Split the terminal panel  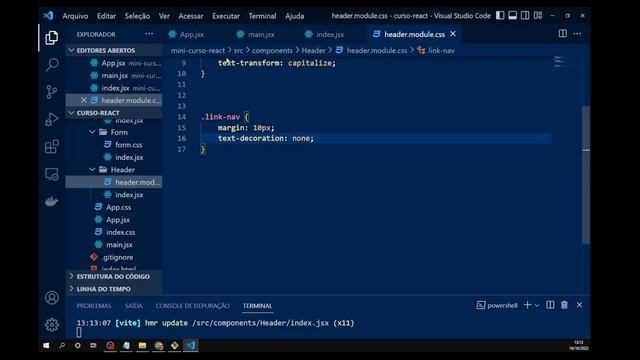coord(550,305)
